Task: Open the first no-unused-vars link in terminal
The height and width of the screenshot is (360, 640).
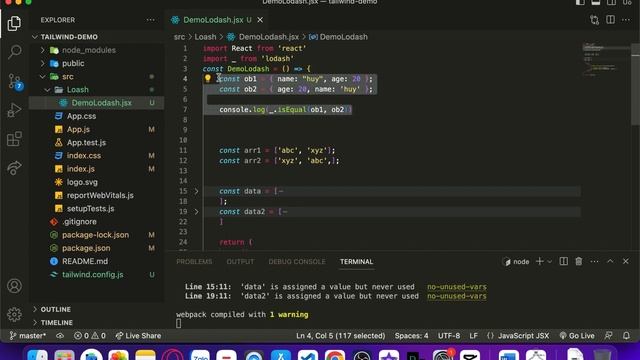Action: [457, 287]
